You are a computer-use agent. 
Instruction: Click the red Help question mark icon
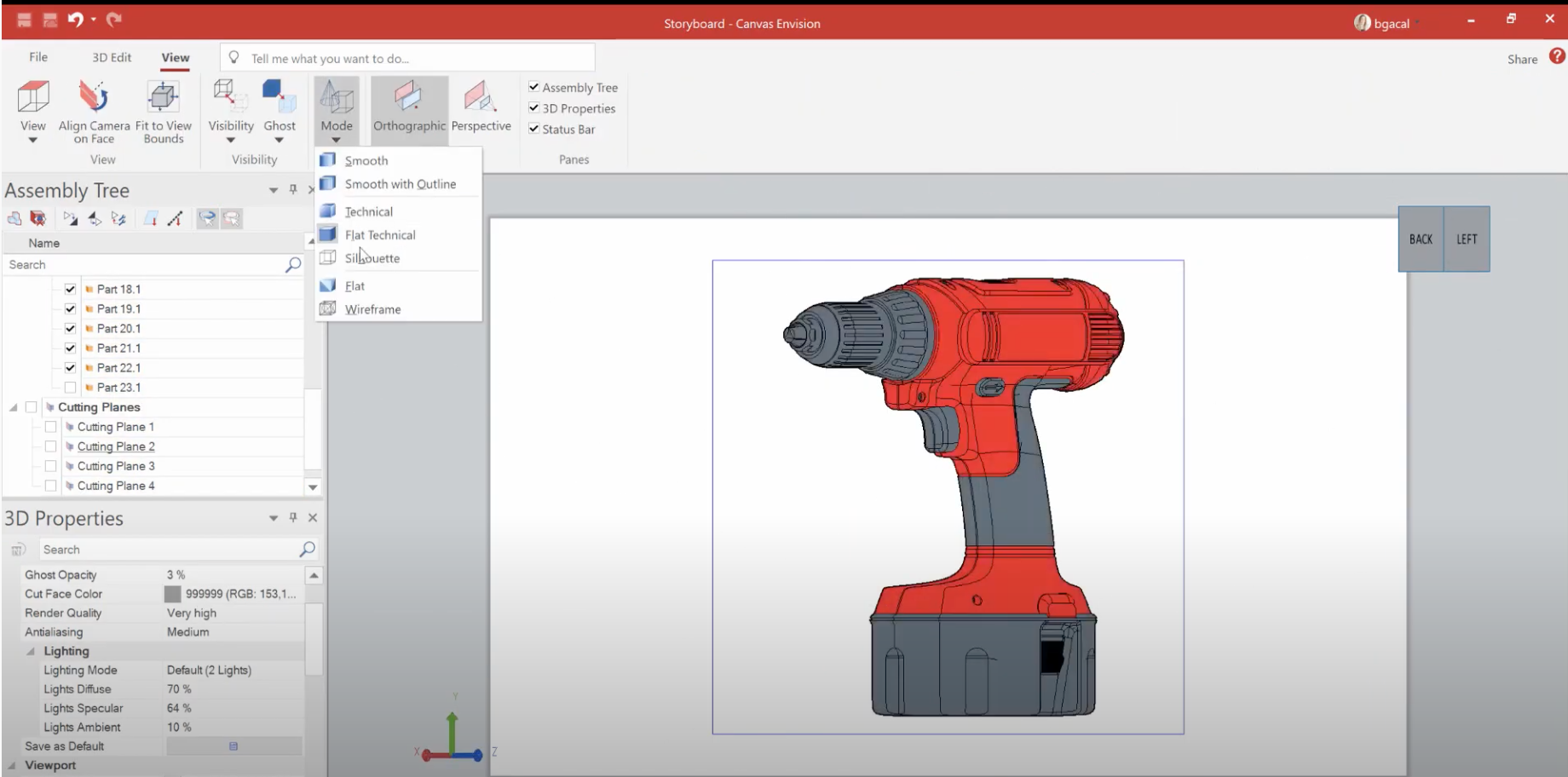point(1557,56)
